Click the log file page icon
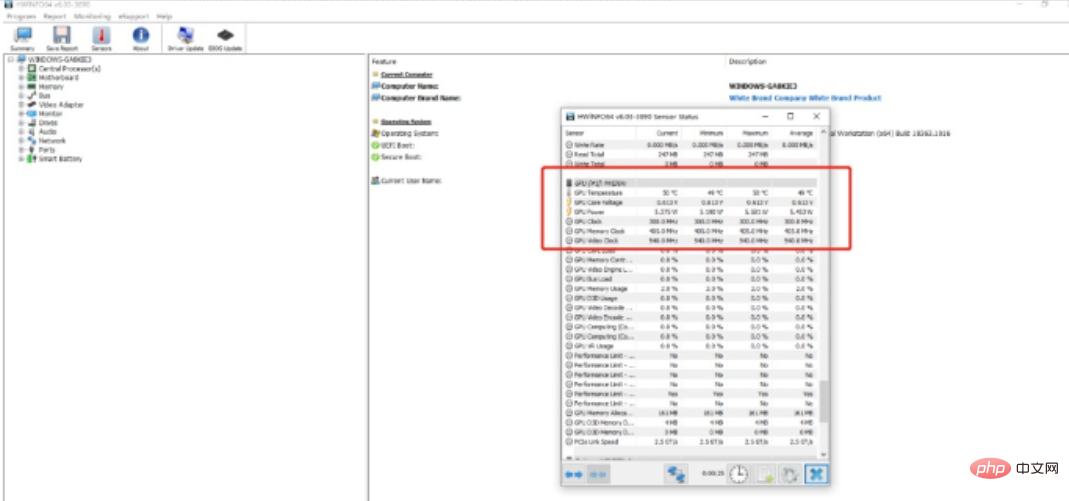The width and height of the screenshot is (1069, 501). (x=764, y=474)
